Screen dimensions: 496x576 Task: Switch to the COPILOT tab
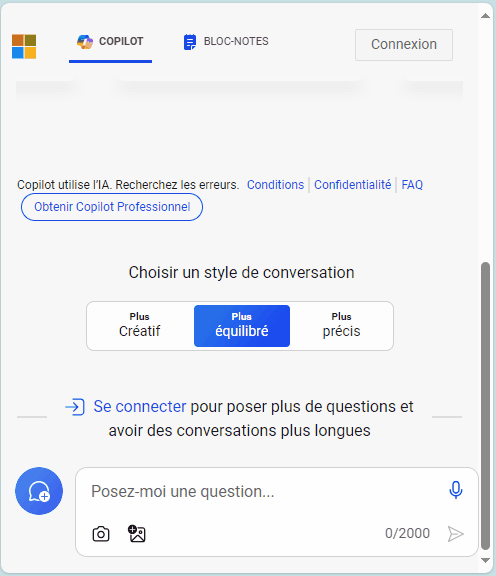coord(110,42)
